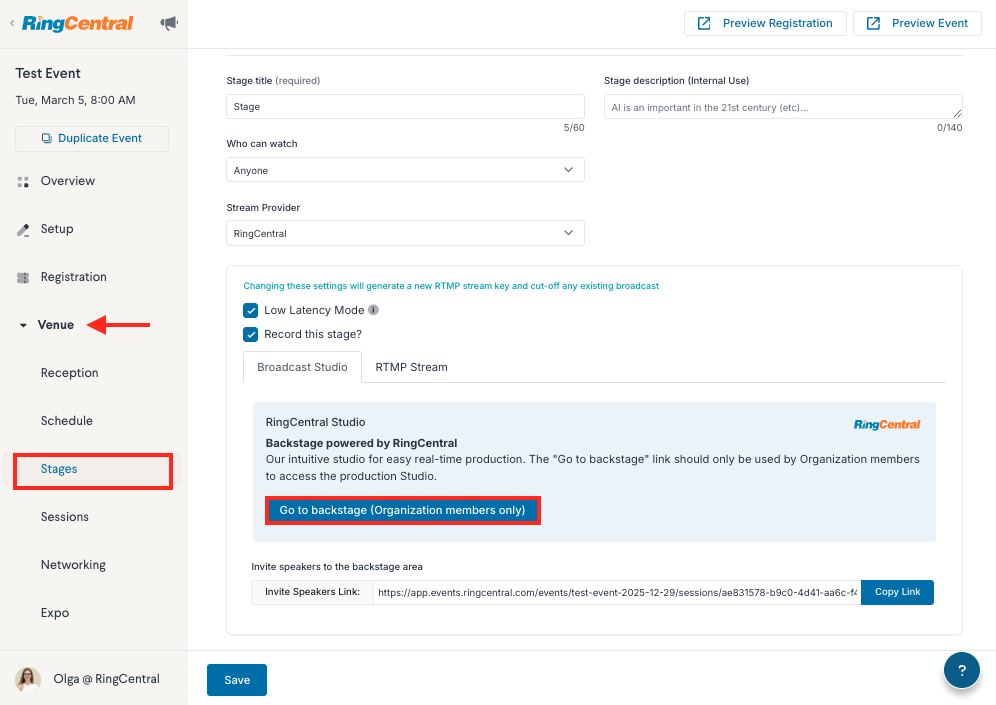Click the Low Latency Mode info icon
Viewport: 996px width, 705px height.
(374, 310)
